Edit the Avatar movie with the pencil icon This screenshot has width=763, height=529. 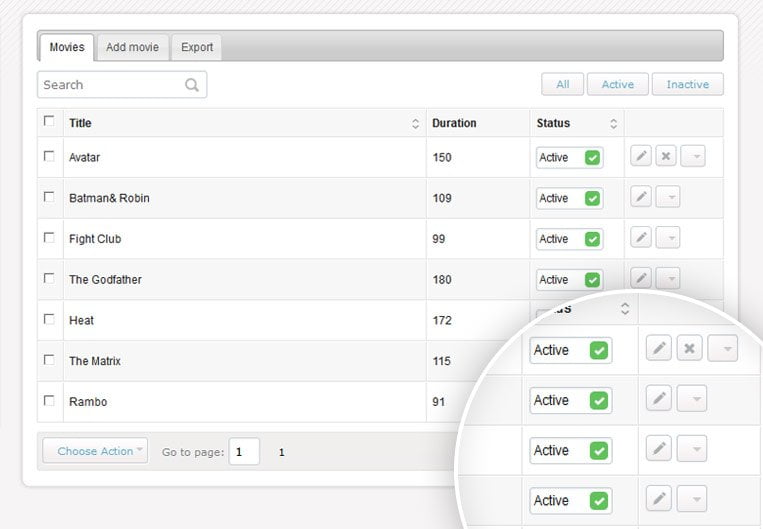[x=641, y=156]
